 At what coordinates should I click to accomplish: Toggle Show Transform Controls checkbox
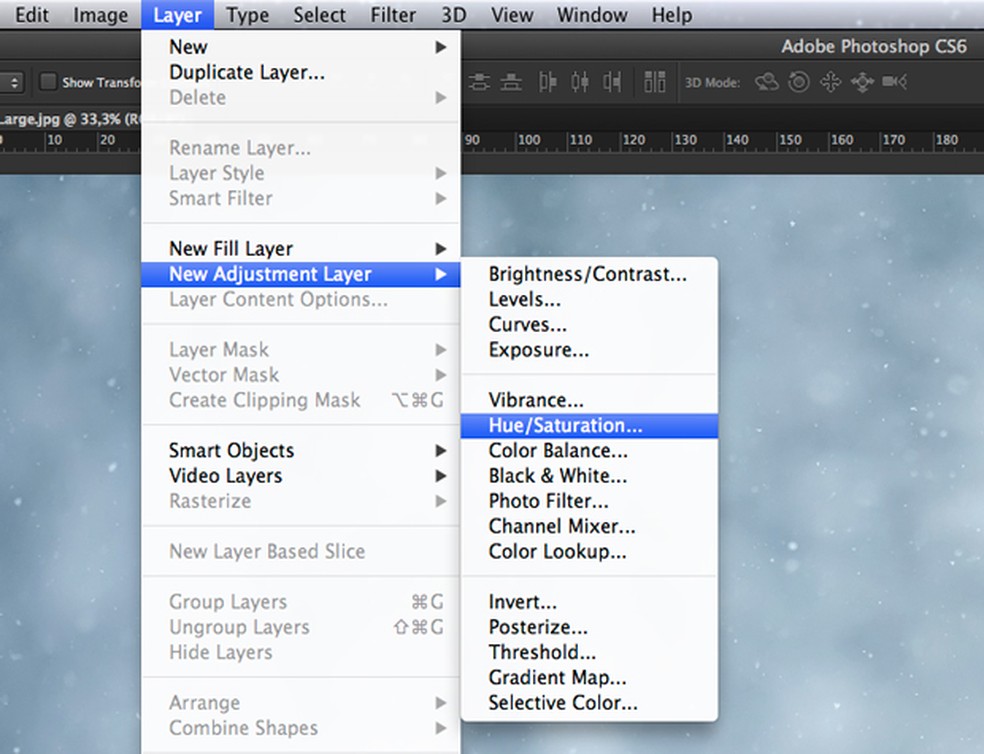[48, 82]
